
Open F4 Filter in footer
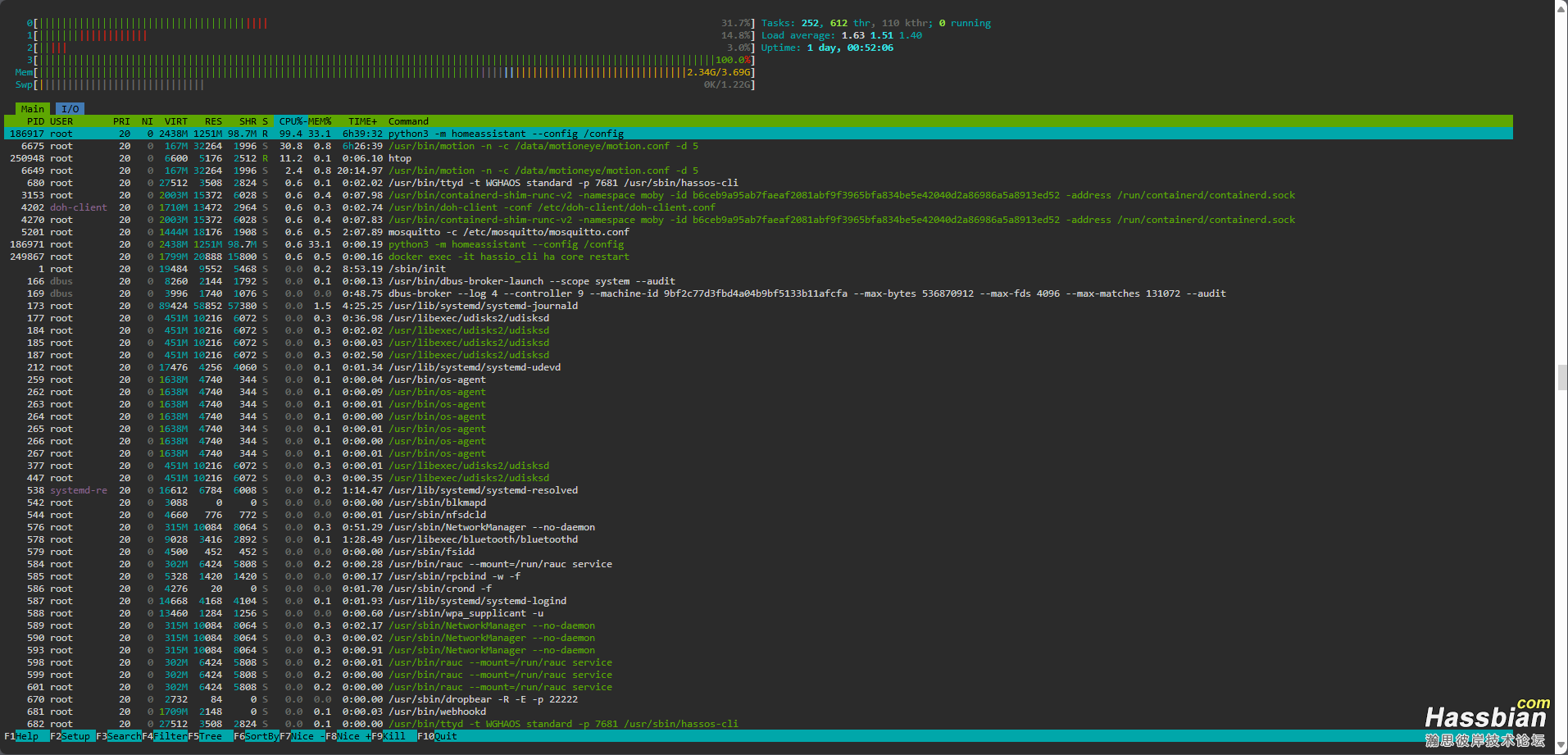[165, 736]
